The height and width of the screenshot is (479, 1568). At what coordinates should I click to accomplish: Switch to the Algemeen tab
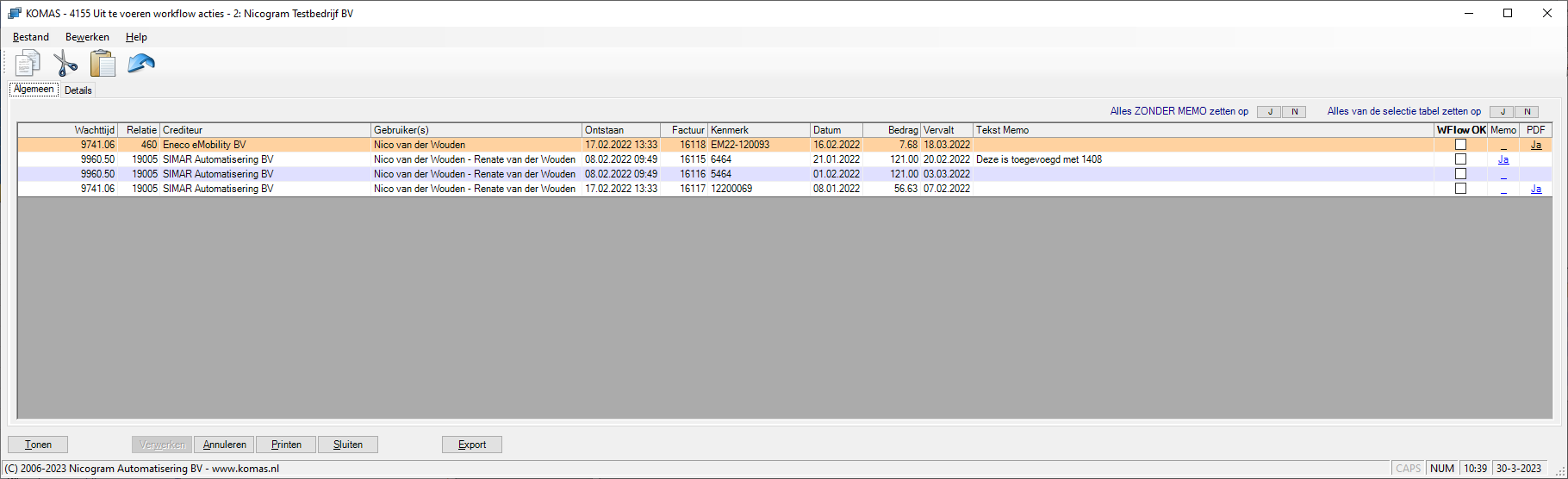pos(34,90)
